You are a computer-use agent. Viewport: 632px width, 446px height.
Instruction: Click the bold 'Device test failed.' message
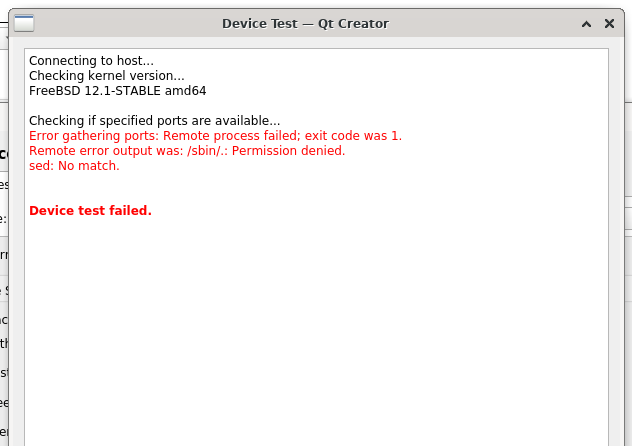tap(90, 210)
